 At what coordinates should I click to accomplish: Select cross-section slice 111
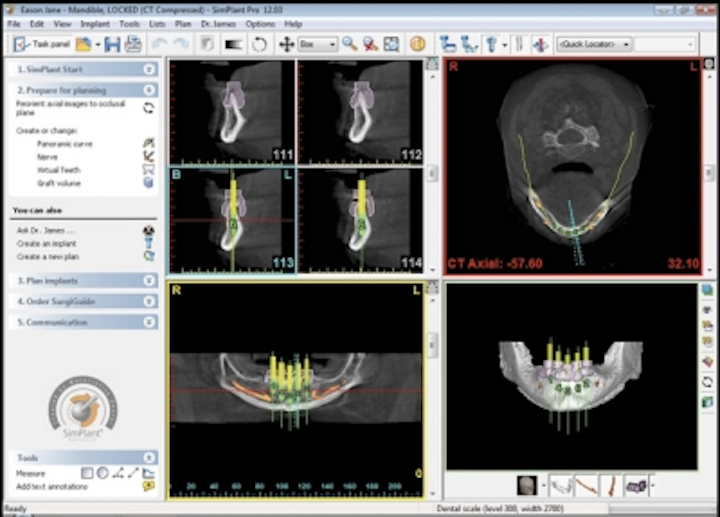click(x=232, y=112)
